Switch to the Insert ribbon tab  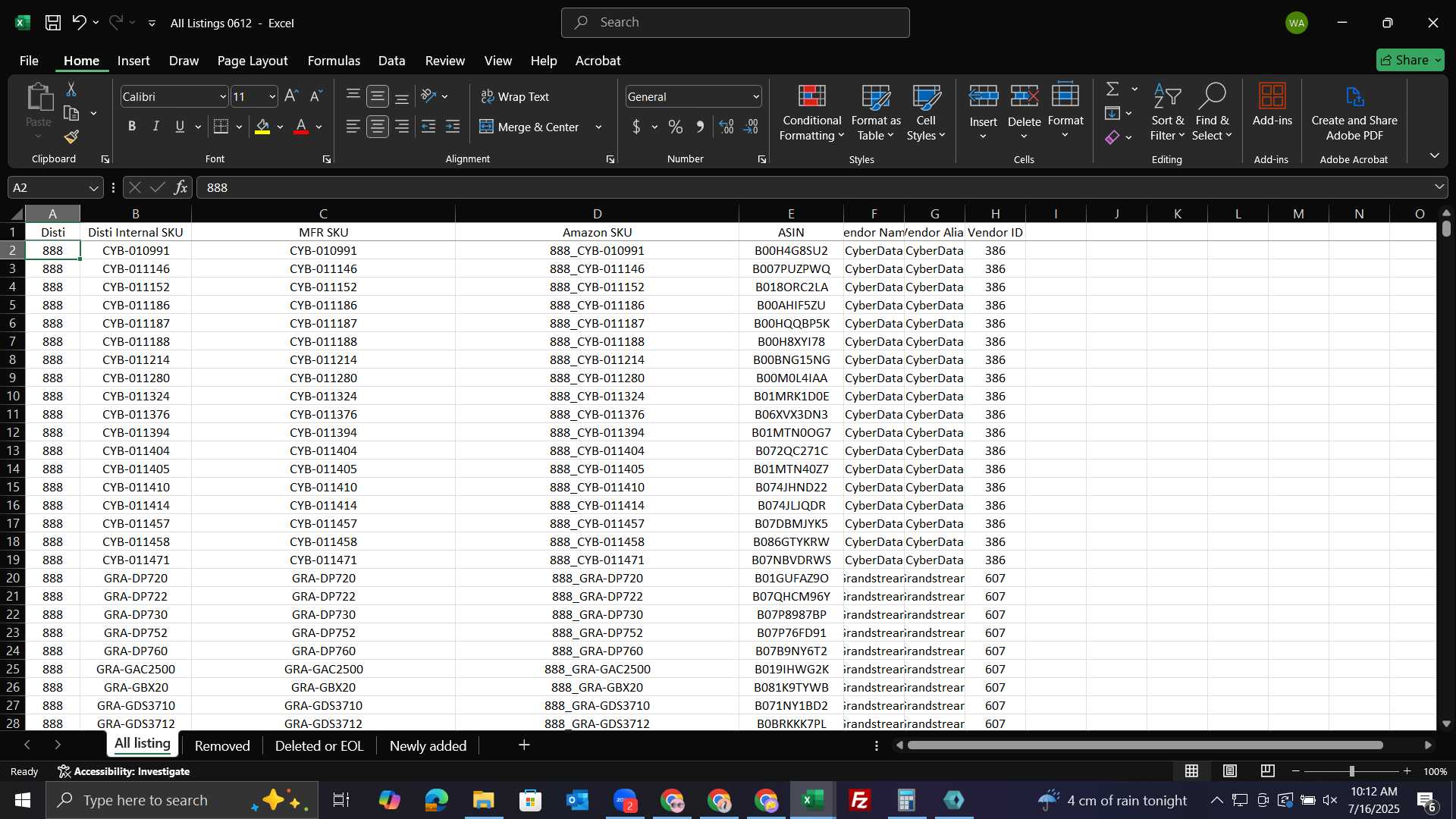[133, 60]
